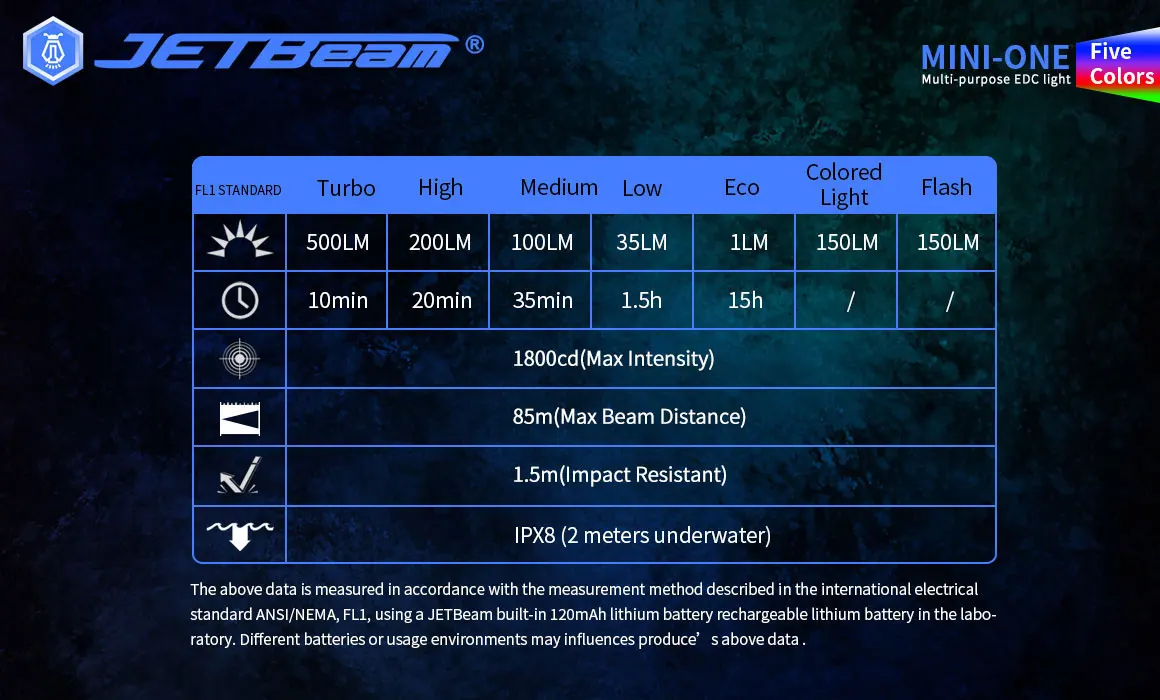
Task: Click the lumen output sunburst icon
Action: (x=240, y=240)
